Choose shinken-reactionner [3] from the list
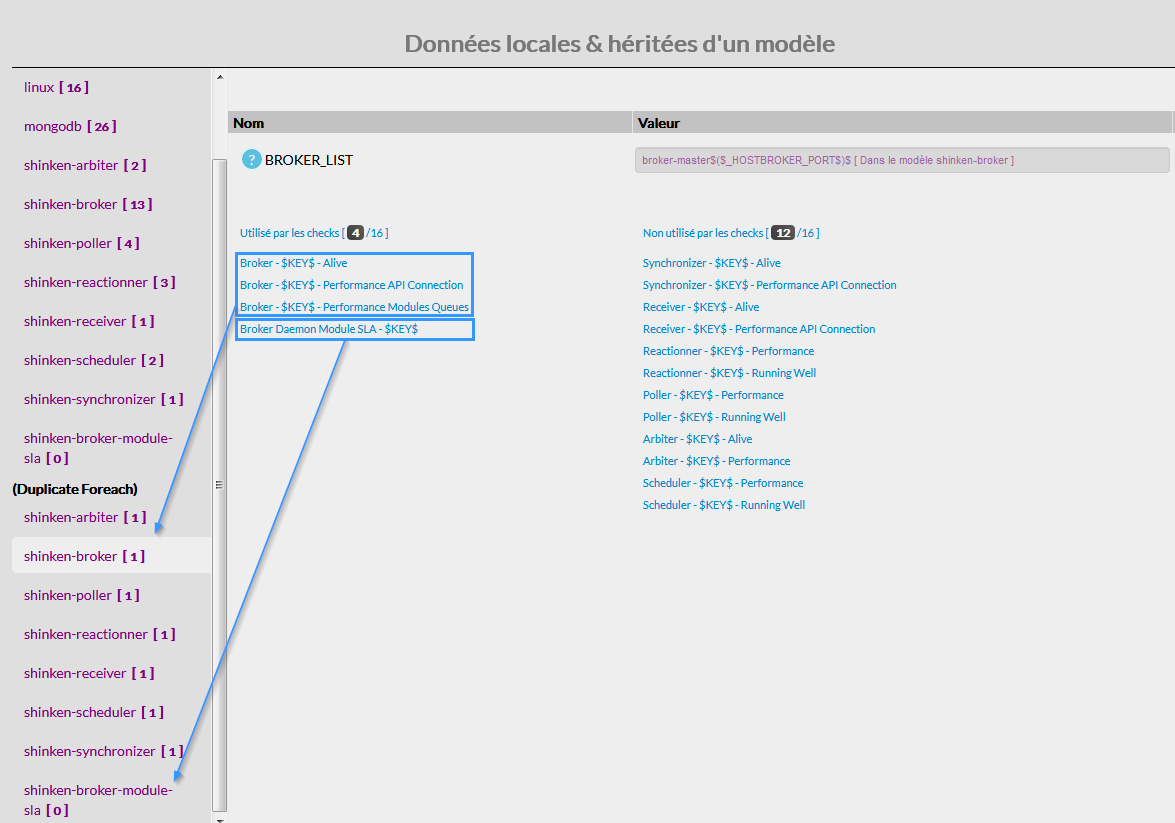This screenshot has width=1175, height=823. (x=99, y=282)
